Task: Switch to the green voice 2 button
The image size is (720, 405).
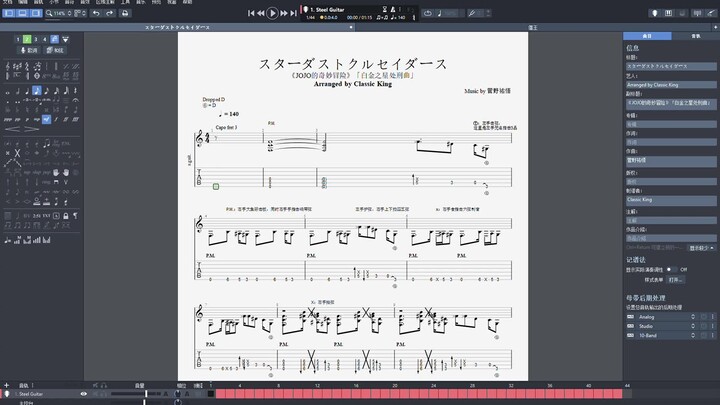Action: [27, 39]
